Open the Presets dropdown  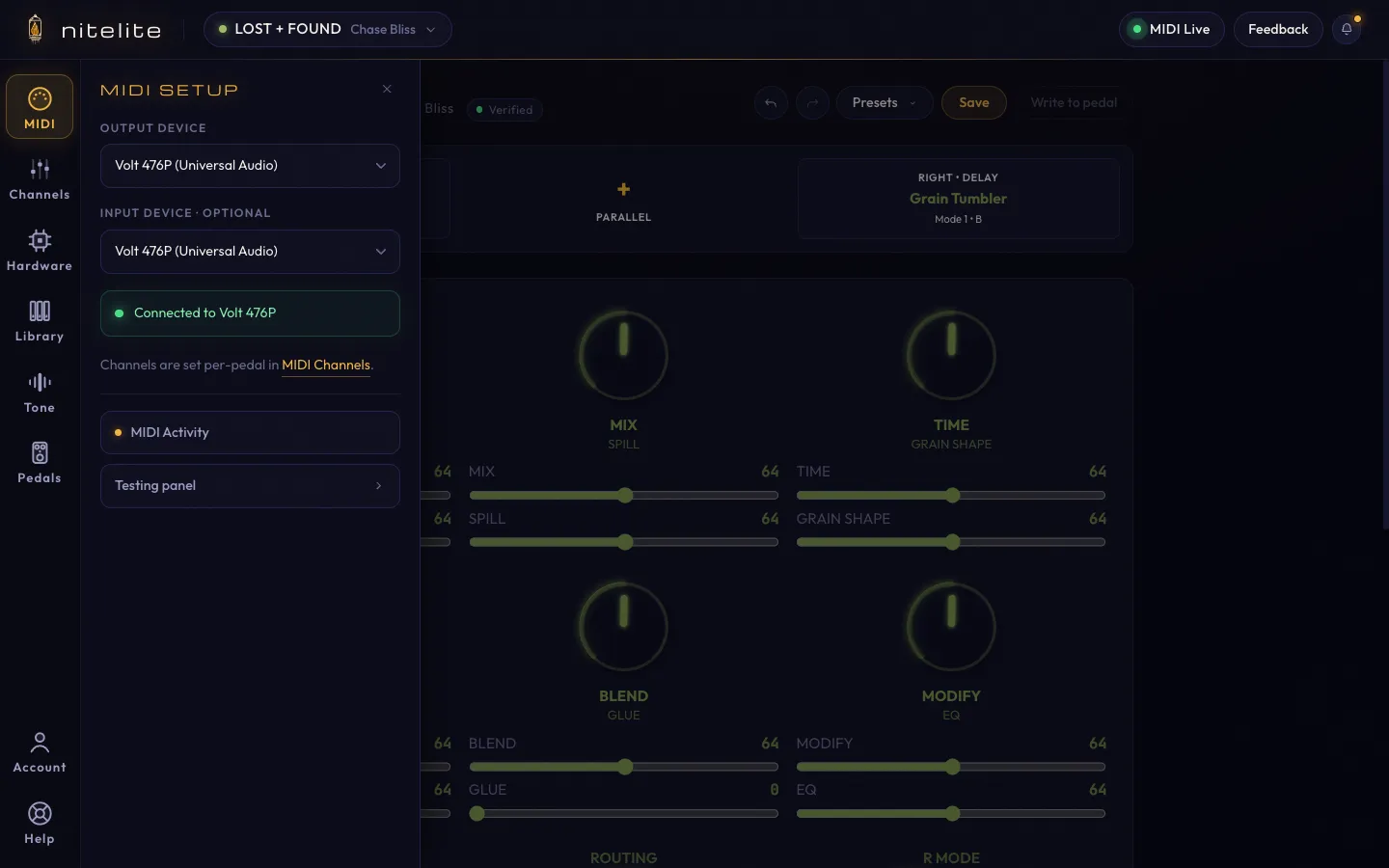(x=885, y=103)
